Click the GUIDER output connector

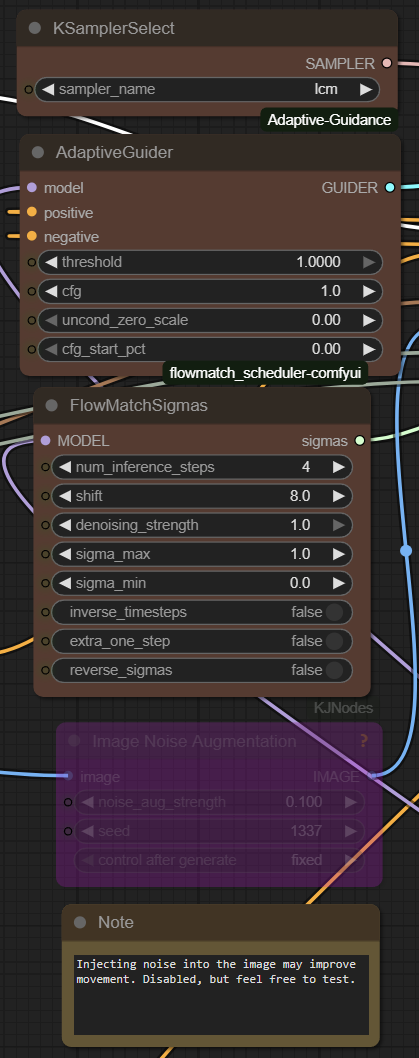[x=389, y=188]
